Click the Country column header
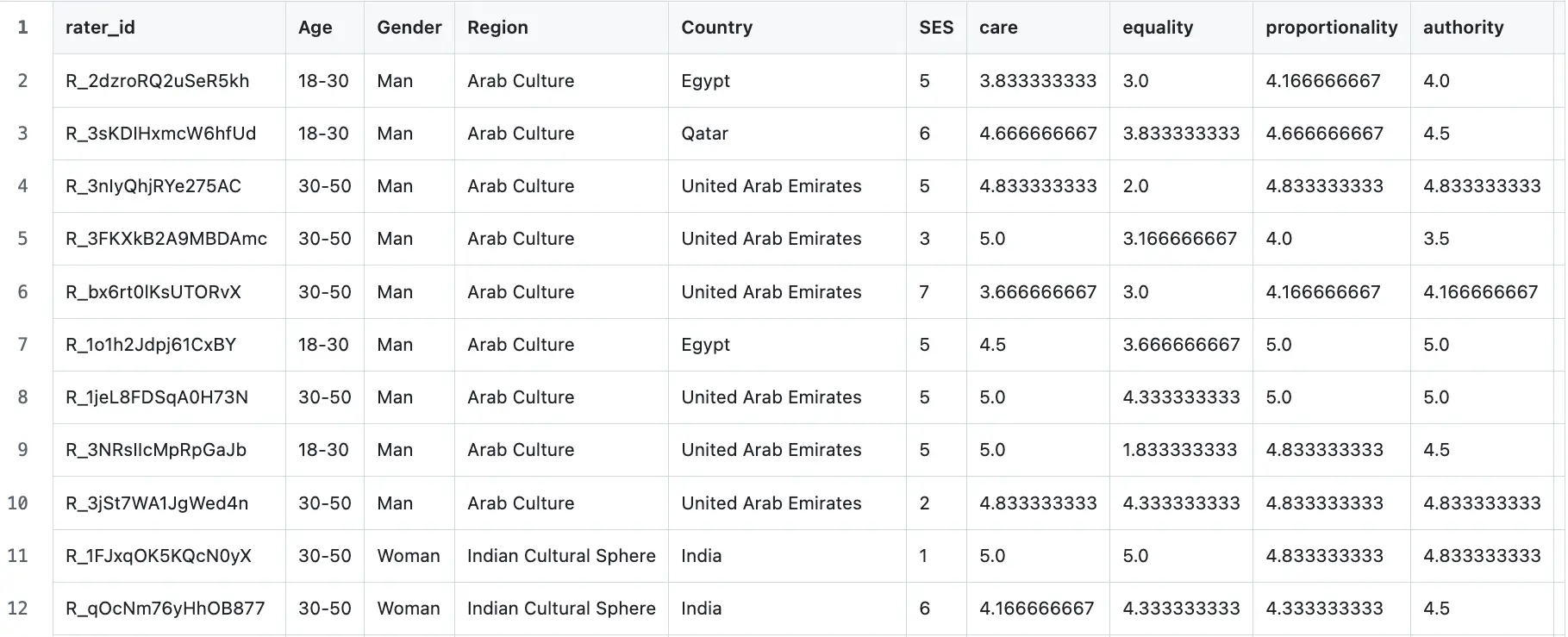Viewport: 1568px width, 637px height. click(x=716, y=28)
